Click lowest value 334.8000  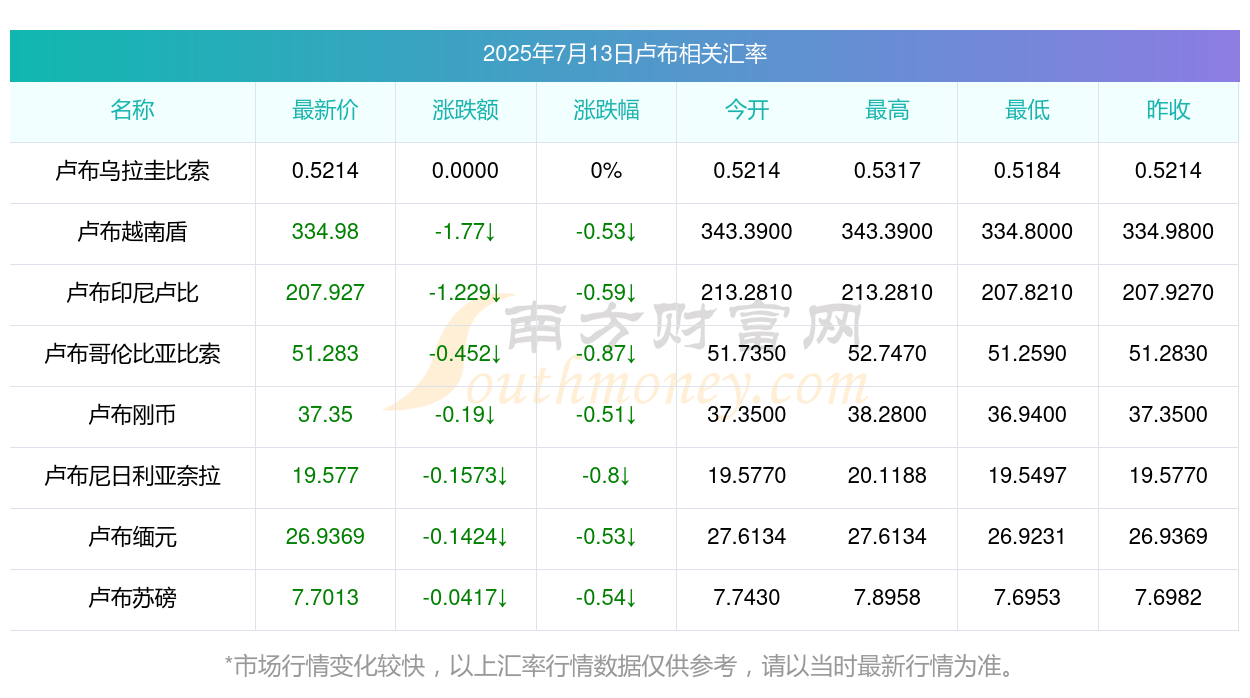[x=1028, y=232]
